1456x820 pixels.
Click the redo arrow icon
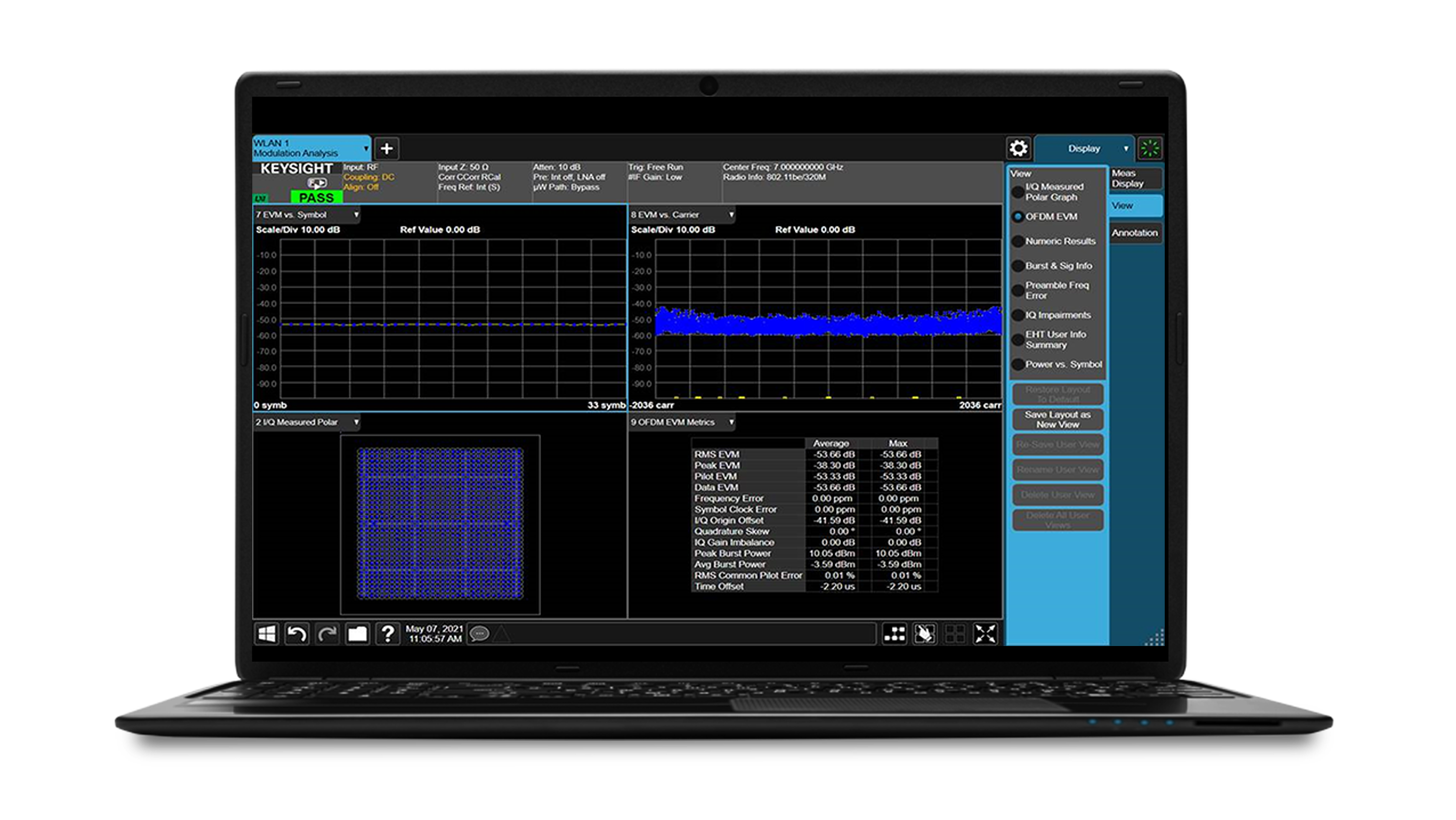(x=327, y=634)
